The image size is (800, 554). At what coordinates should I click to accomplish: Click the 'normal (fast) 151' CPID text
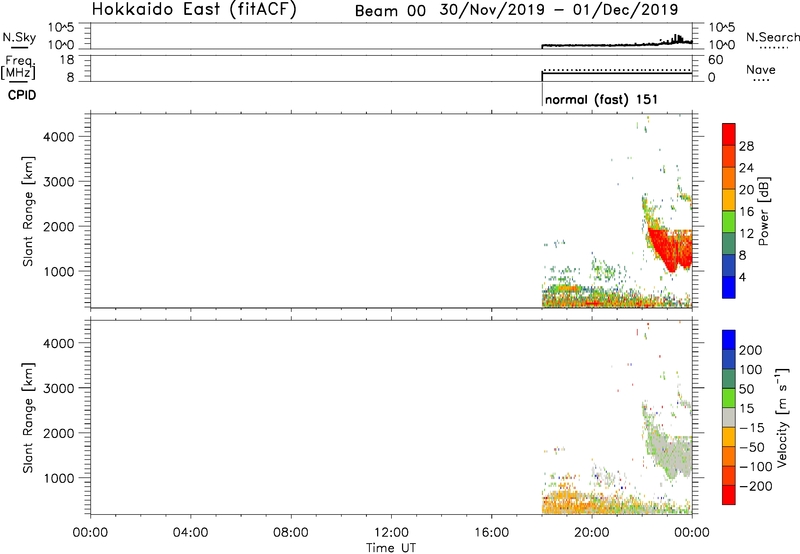tap(601, 99)
